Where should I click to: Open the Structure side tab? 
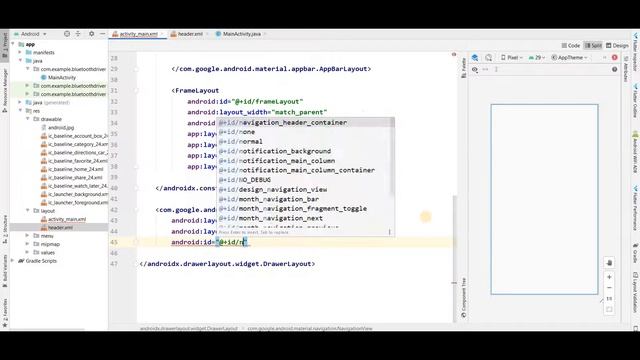(5, 229)
